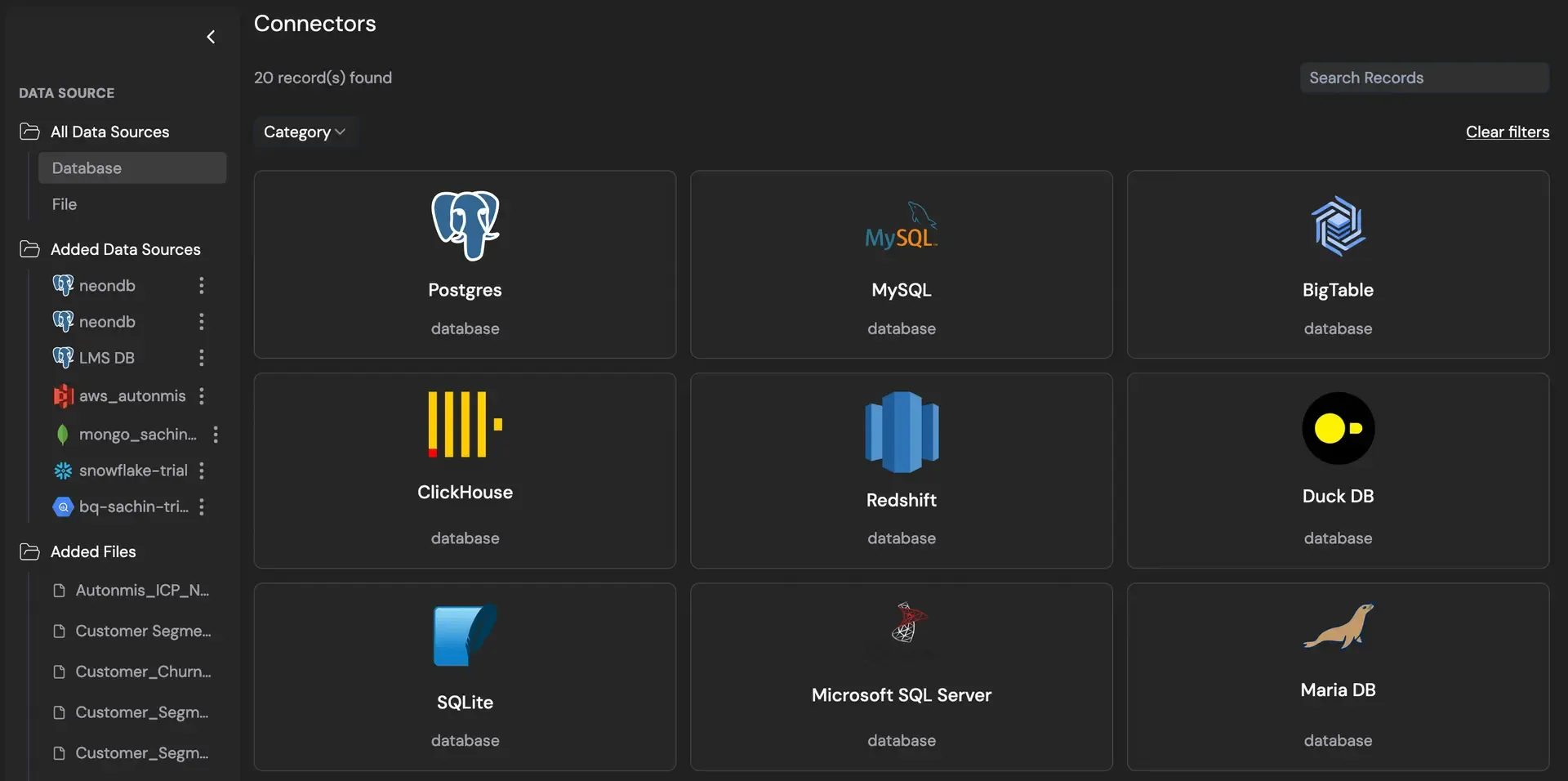Click the Clear filters link
This screenshot has height=781, width=1568.
click(x=1507, y=132)
